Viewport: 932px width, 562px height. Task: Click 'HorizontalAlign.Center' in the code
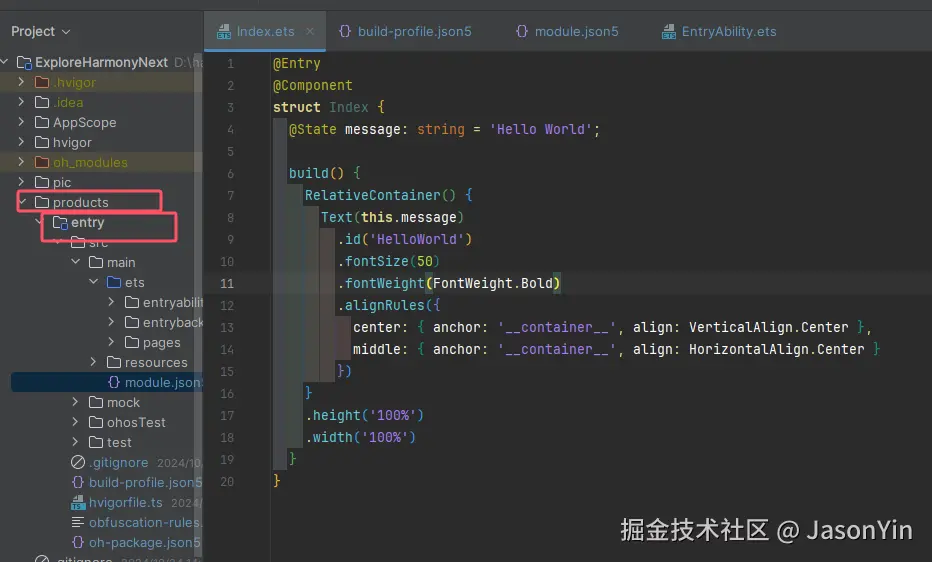[776, 349]
